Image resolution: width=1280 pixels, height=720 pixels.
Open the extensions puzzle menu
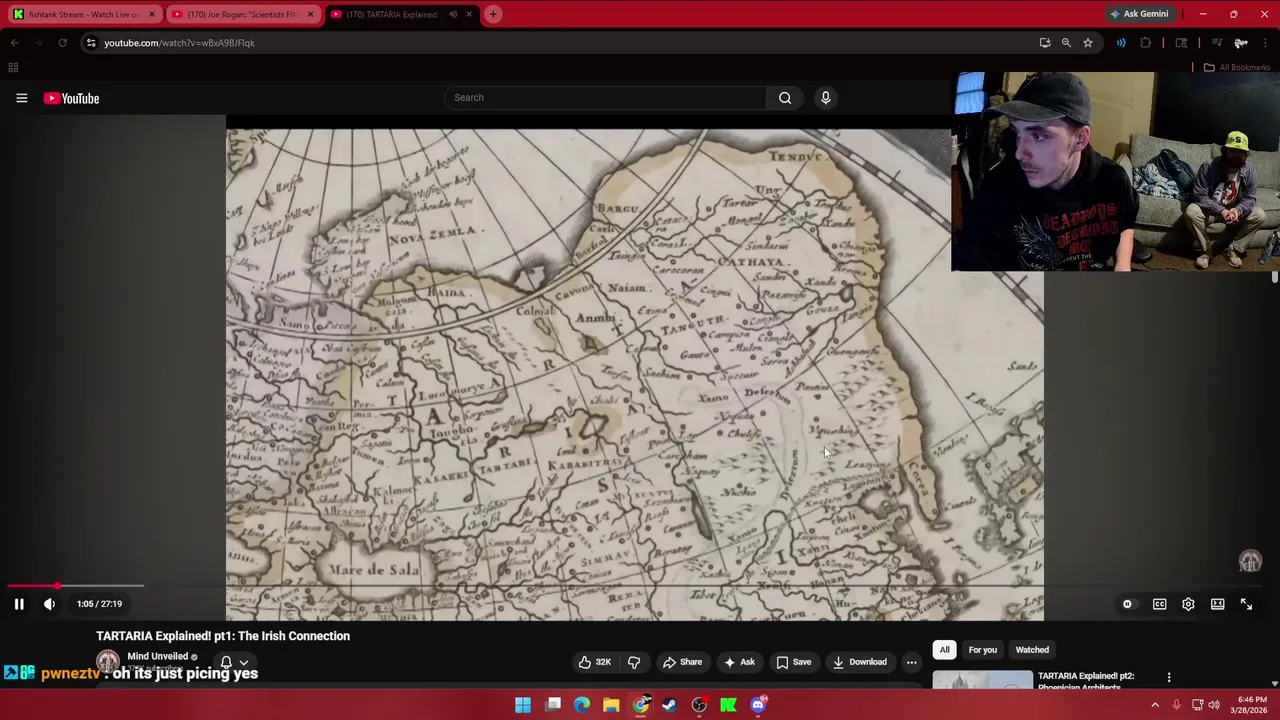(1146, 43)
